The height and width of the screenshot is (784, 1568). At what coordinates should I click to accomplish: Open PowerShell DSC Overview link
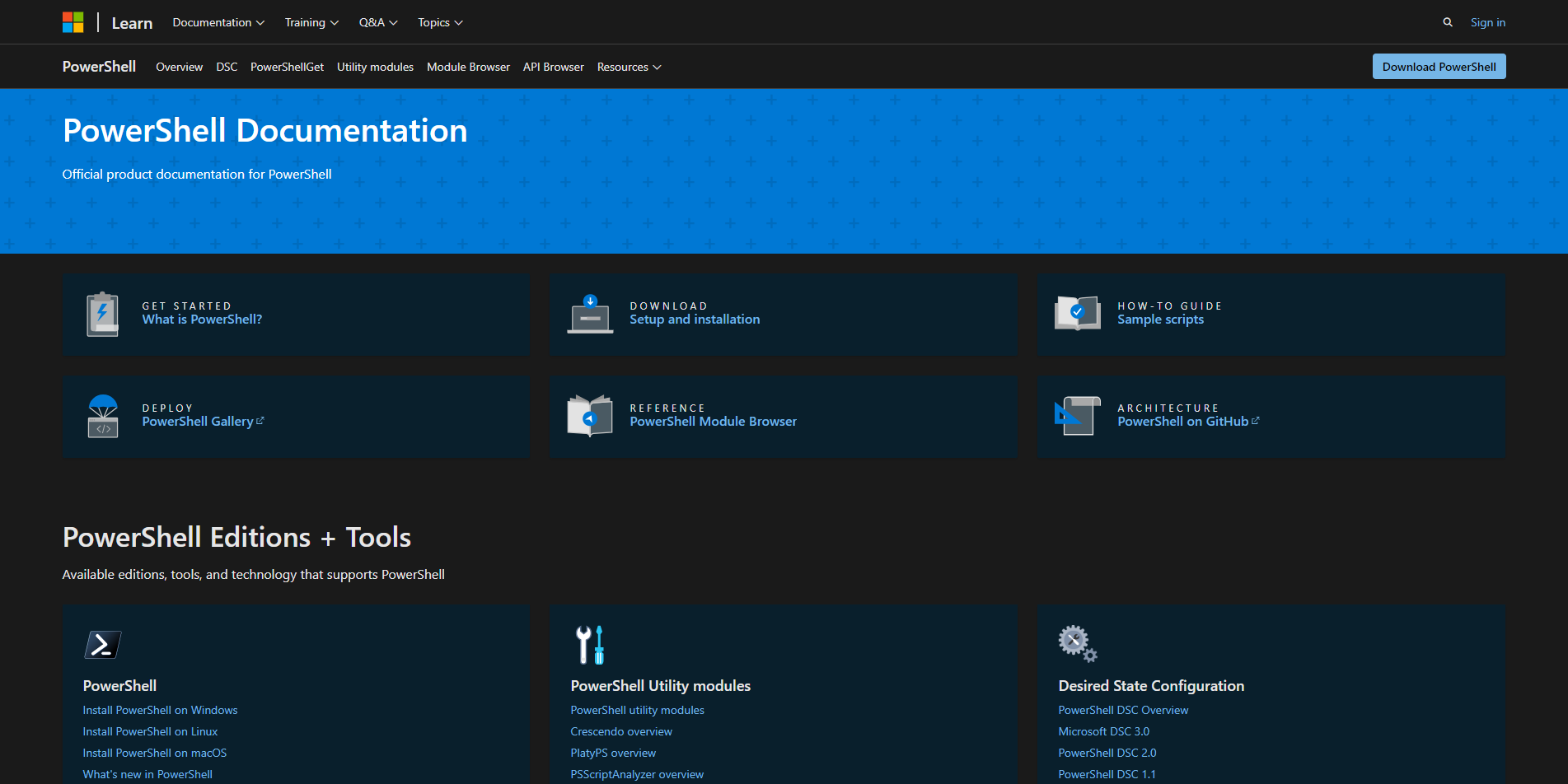[1123, 710]
